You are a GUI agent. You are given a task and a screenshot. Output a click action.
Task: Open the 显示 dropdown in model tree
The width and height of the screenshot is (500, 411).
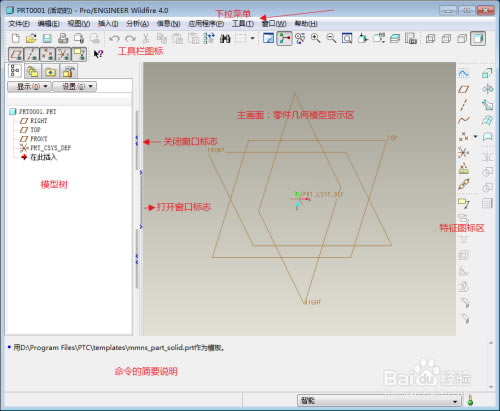pyautogui.click(x=29, y=87)
